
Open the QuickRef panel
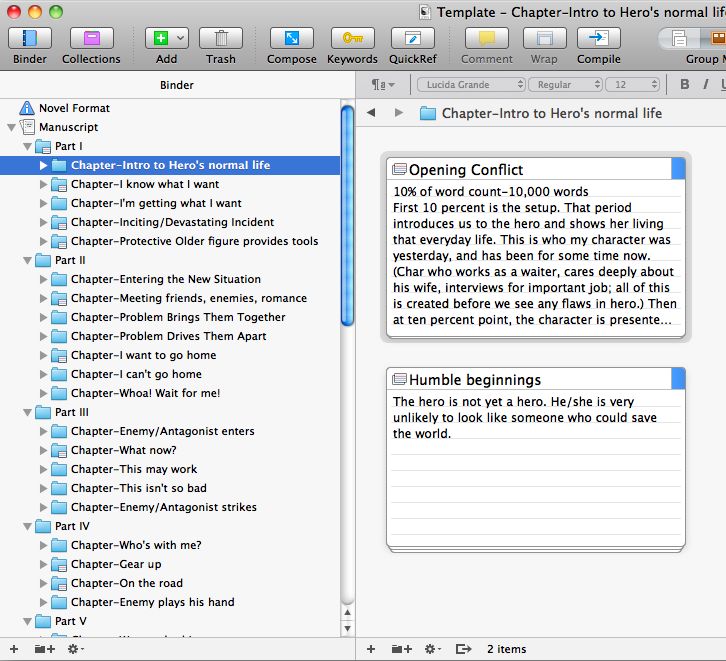coord(413,38)
